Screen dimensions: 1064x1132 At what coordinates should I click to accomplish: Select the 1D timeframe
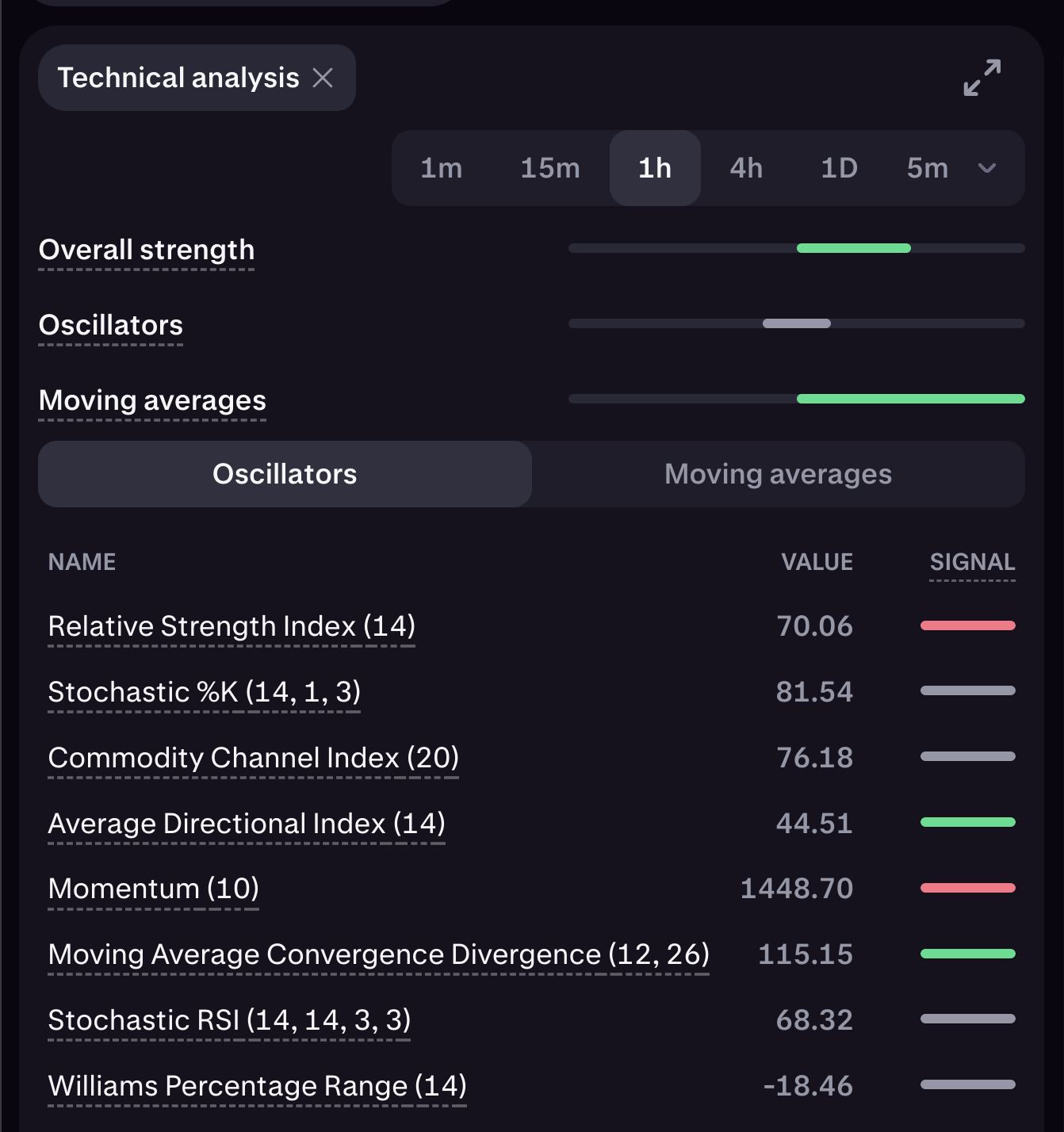click(x=839, y=168)
